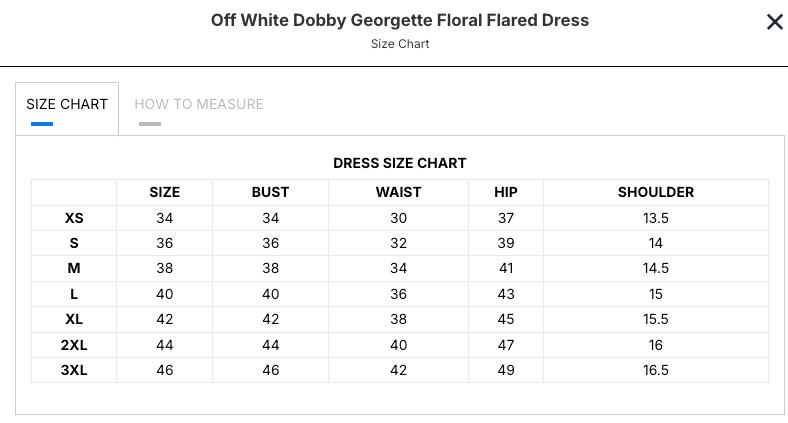The width and height of the screenshot is (788, 423).
Task: Select the 3XL row label
Action: [74, 370]
